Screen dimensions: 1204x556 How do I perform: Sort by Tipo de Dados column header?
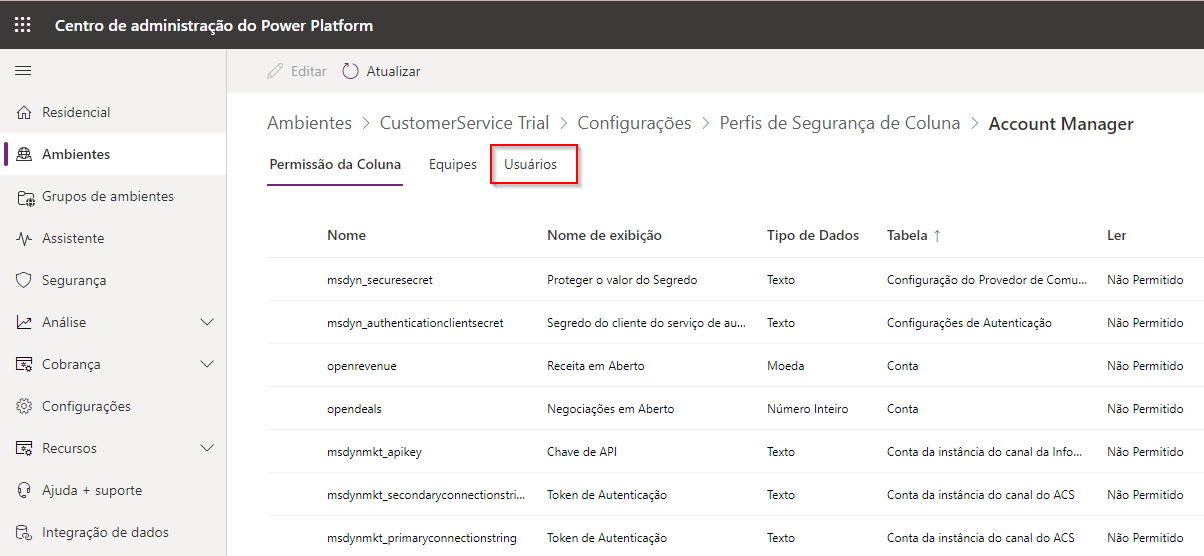point(813,236)
